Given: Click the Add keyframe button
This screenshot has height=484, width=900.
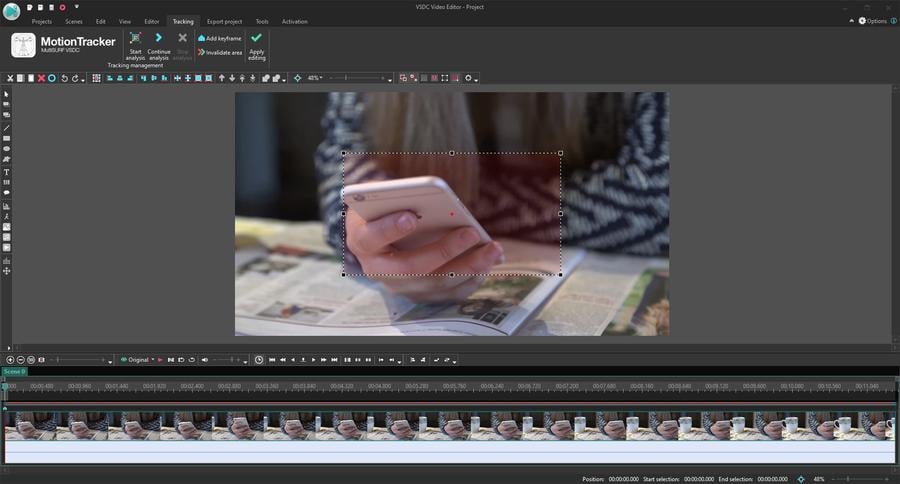Looking at the screenshot, I should pyautogui.click(x=220, y=38).
